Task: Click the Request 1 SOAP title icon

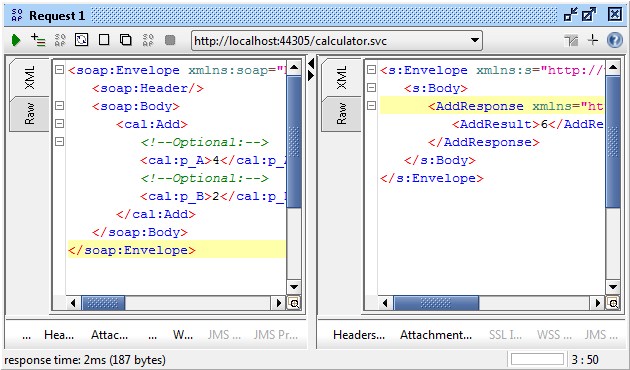Action: (x=17, y=16)
